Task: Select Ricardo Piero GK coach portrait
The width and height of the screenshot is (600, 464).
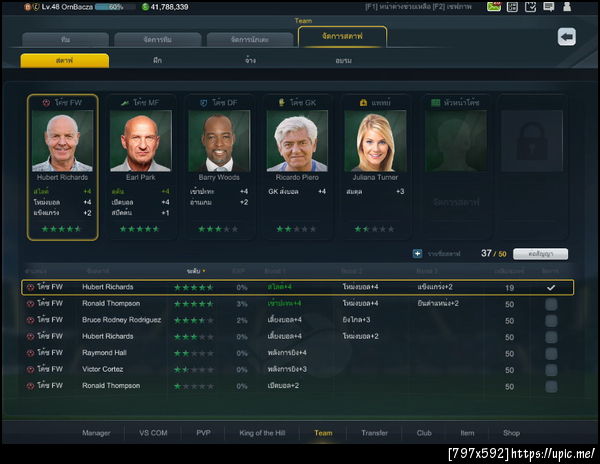Action: [297, 140]
